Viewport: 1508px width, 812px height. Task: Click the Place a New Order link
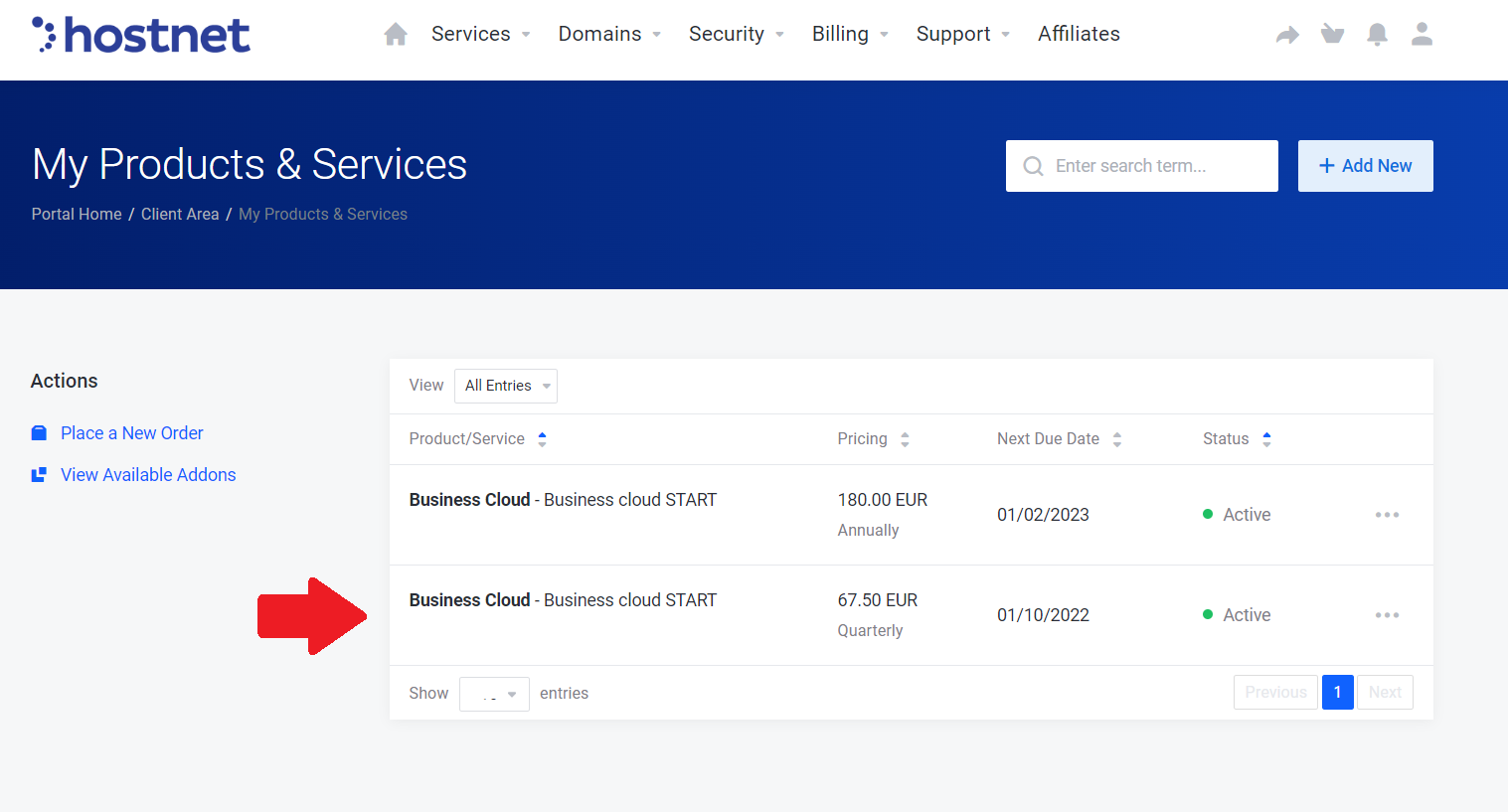131,433
